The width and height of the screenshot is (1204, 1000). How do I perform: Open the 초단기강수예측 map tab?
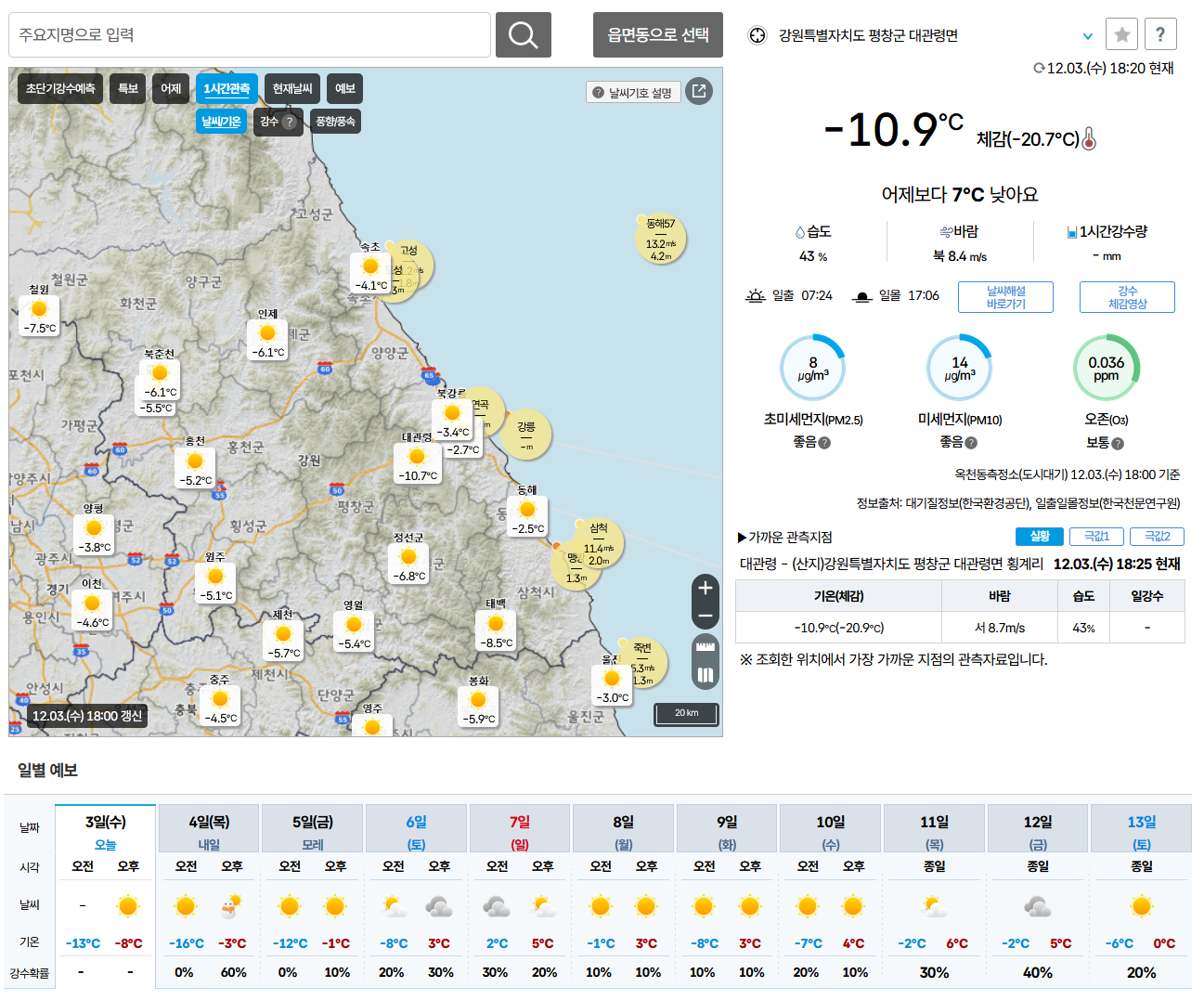pyautogui.click(x=60, y=89)
